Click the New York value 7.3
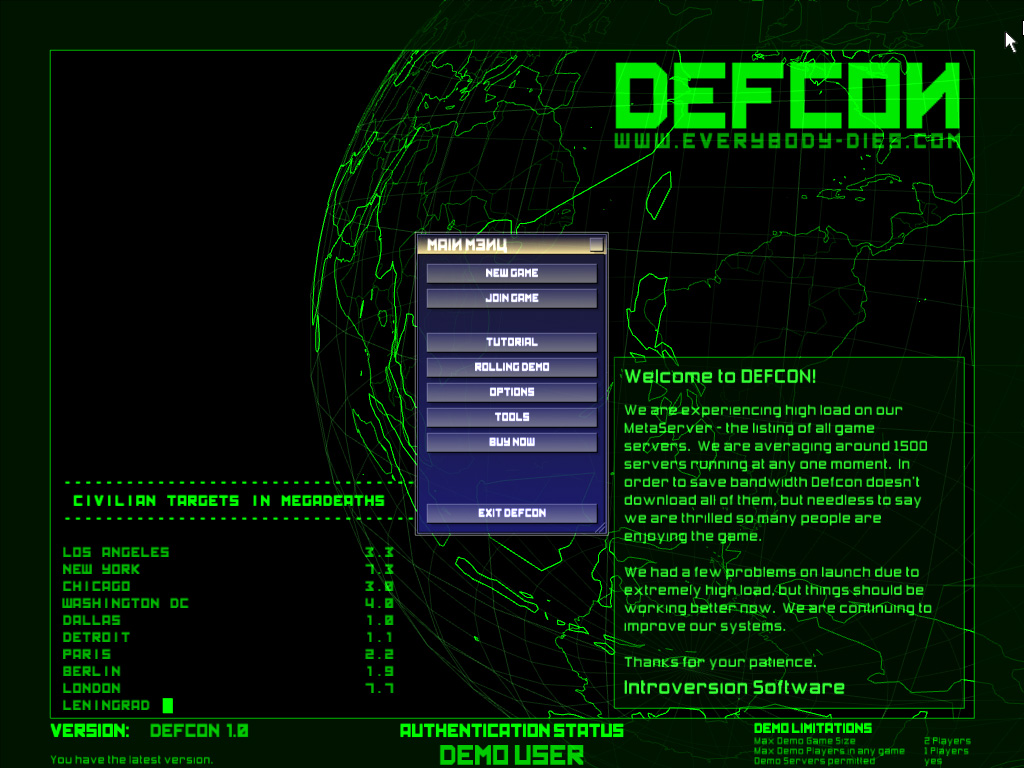 [x=379, y=569]
